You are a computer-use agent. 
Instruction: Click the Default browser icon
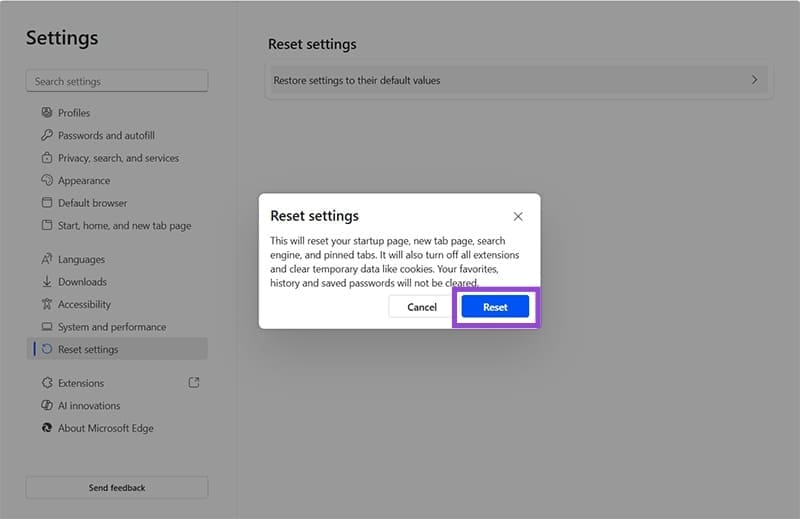point(47,203)
